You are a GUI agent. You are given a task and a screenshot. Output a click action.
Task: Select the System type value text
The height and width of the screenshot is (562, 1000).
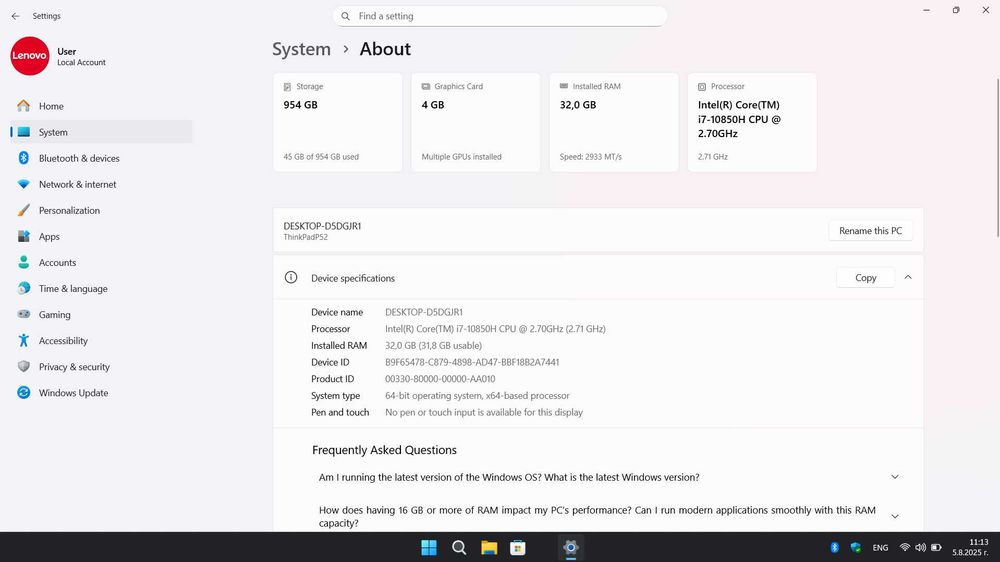477,396
